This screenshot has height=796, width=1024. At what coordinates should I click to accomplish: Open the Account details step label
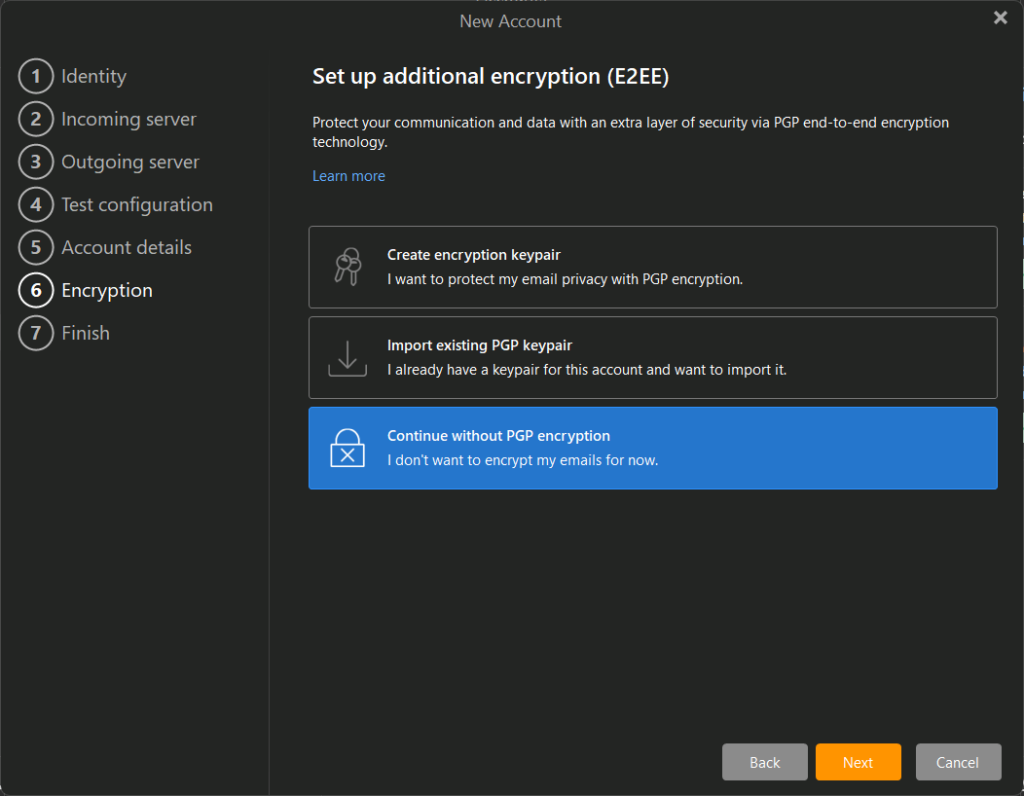(126, 247)
